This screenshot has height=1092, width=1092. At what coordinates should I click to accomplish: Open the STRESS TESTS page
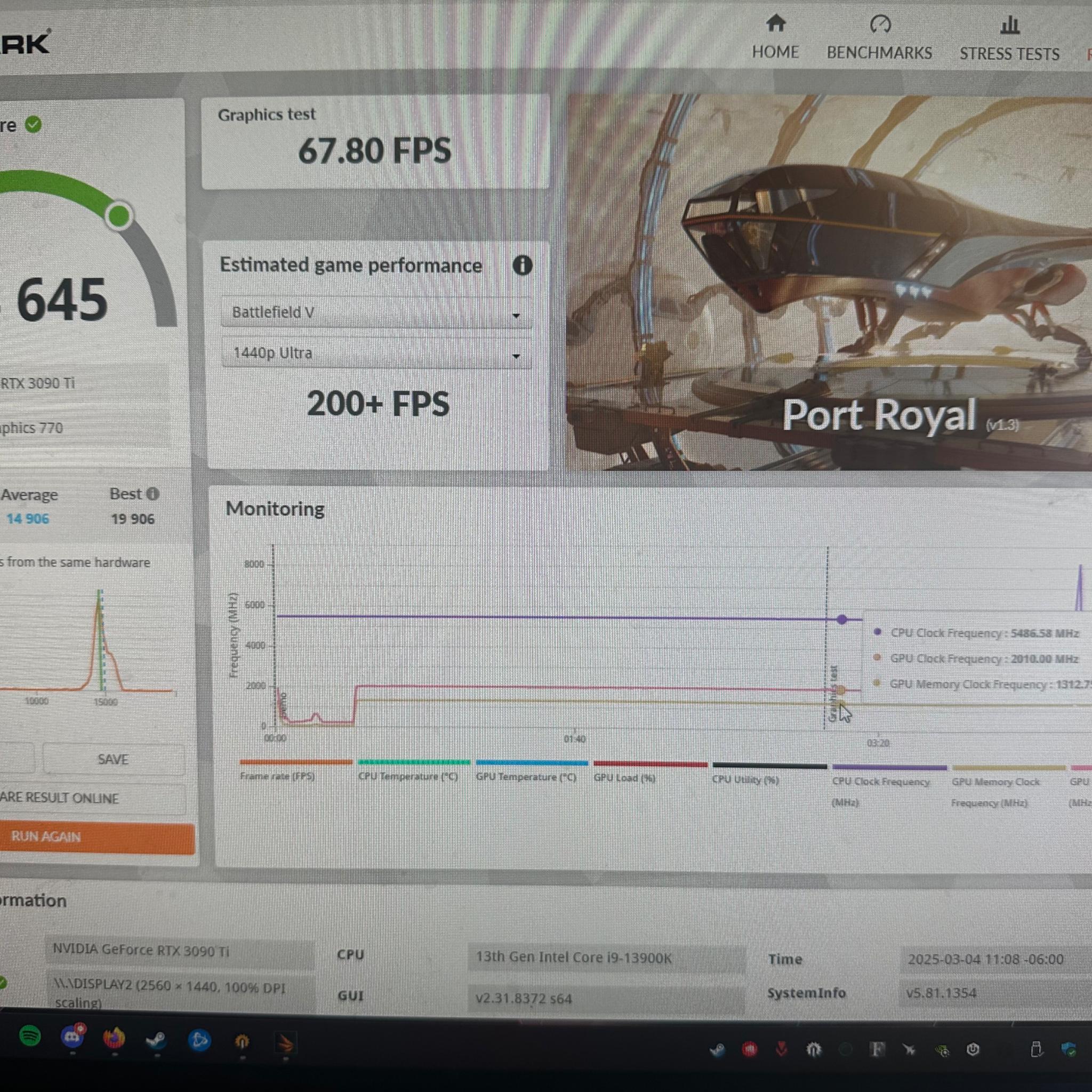click(x=1009, y=38)
